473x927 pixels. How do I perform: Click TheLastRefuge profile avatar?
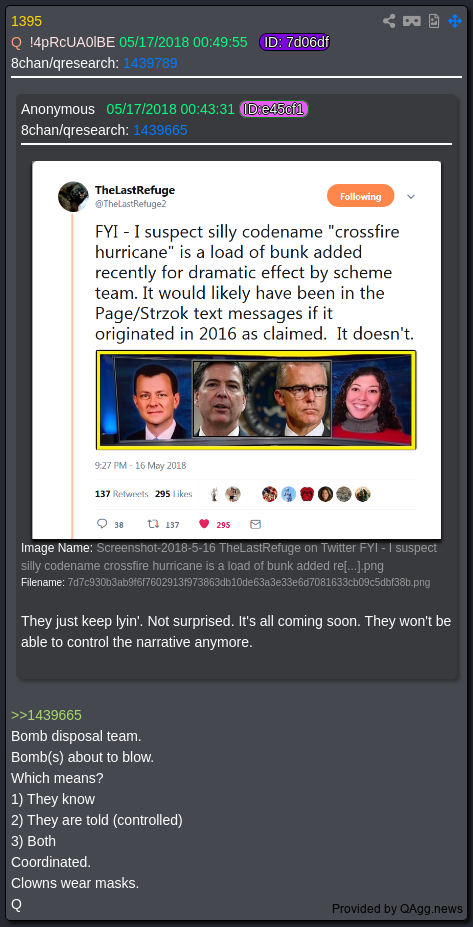[73, 197]
